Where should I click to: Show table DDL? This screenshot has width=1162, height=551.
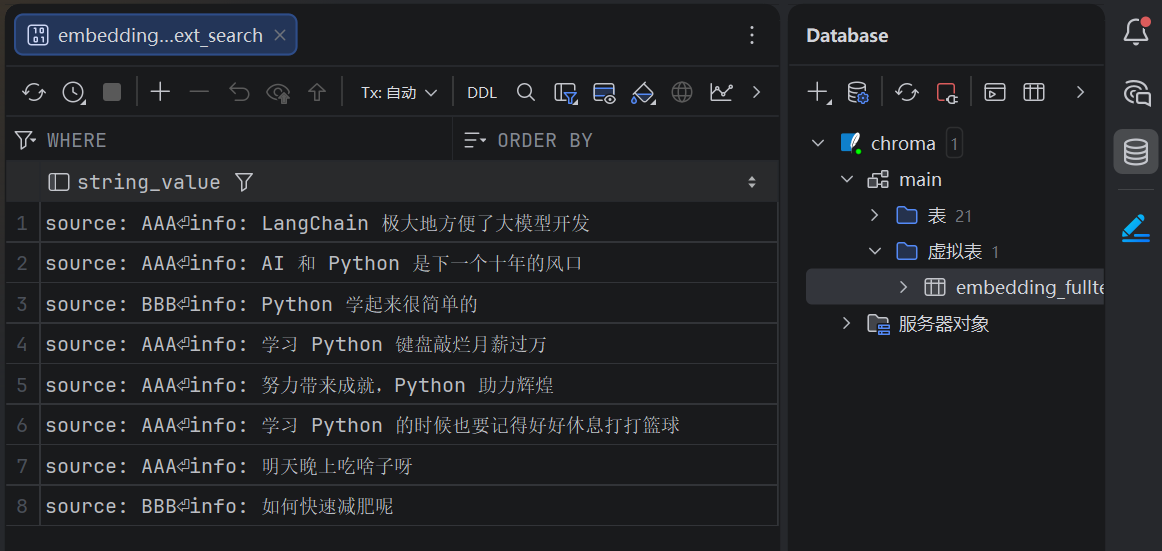482,93
